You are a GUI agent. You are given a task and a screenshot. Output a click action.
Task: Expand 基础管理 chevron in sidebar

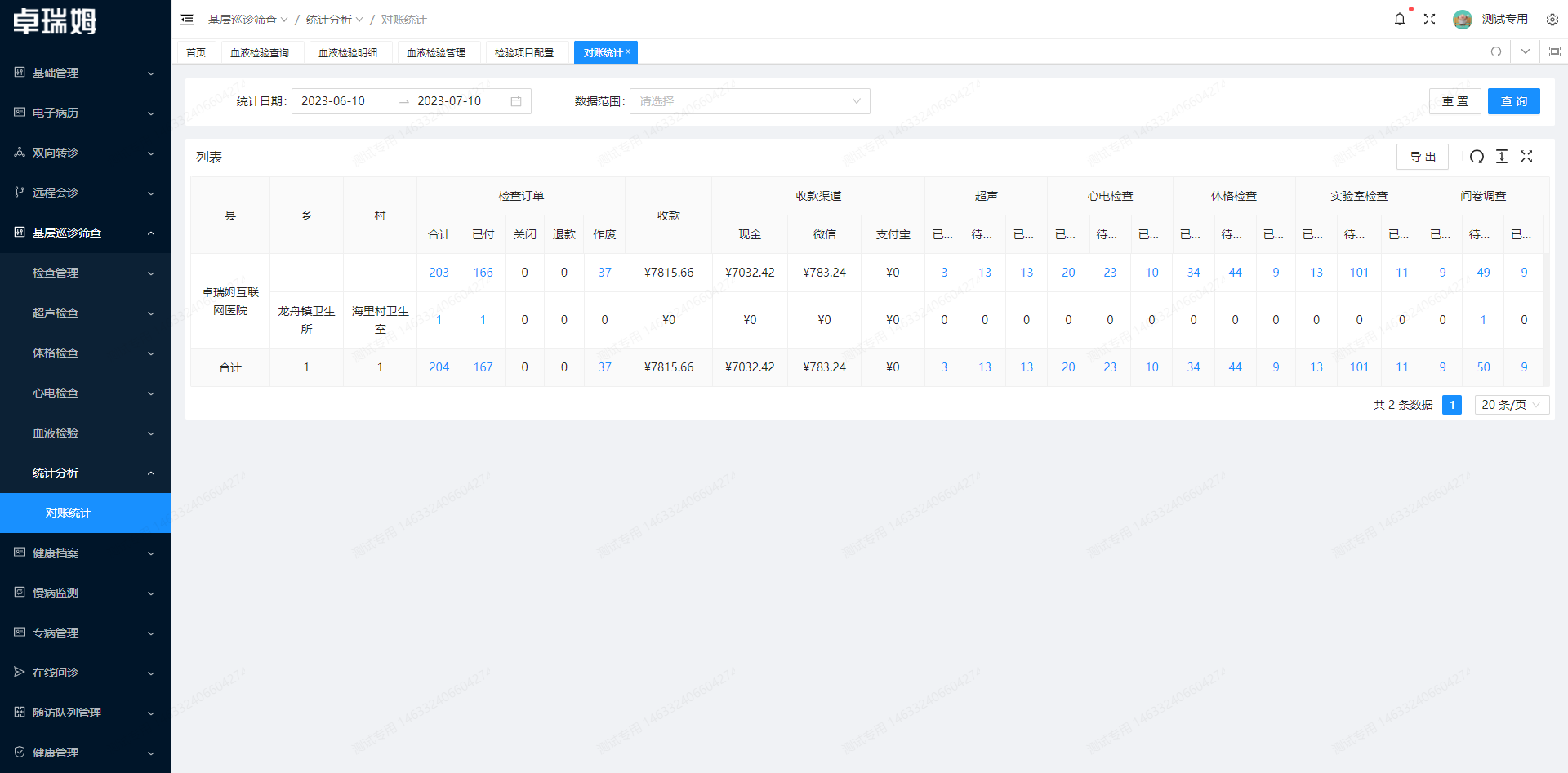point(151,73)
